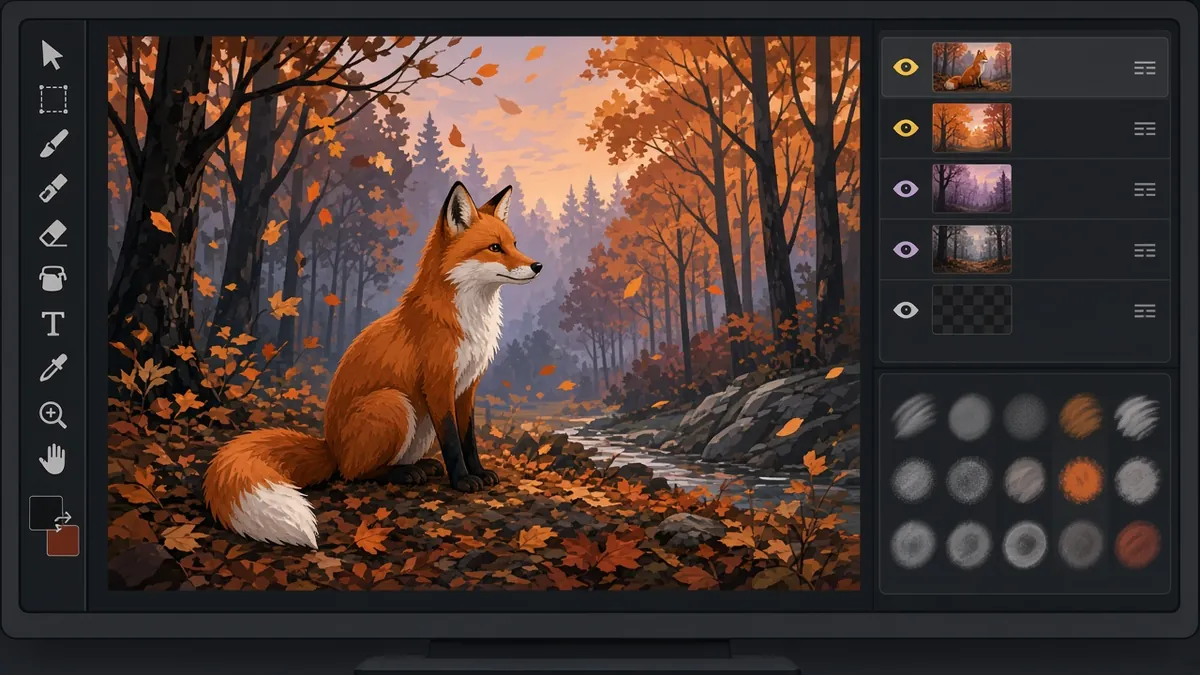Toggle visibility of the empty transparent layer
1200x675 pixels.
pyautogui.click(x=906, y=310)
